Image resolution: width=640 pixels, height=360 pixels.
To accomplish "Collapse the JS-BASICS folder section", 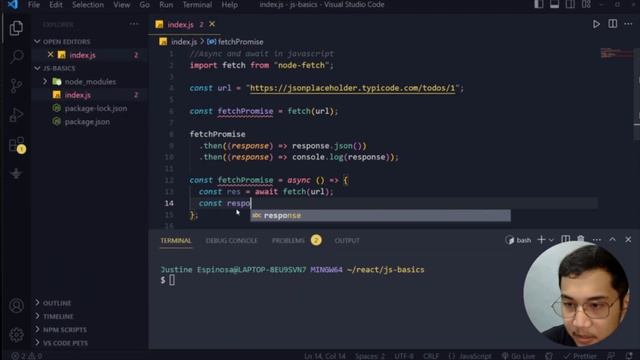I will tap(37, 68).
